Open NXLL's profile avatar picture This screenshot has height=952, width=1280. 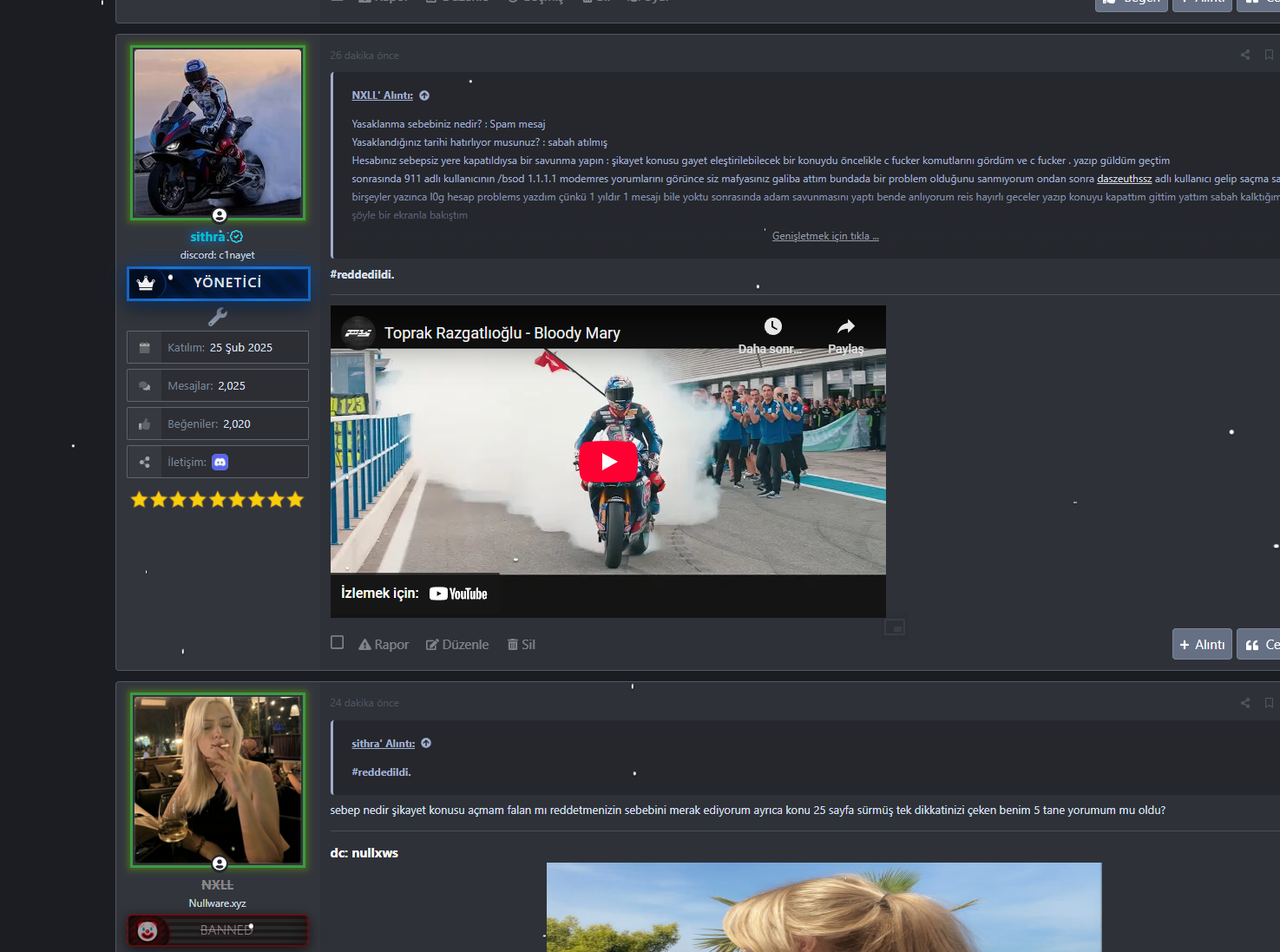(218, 780)
